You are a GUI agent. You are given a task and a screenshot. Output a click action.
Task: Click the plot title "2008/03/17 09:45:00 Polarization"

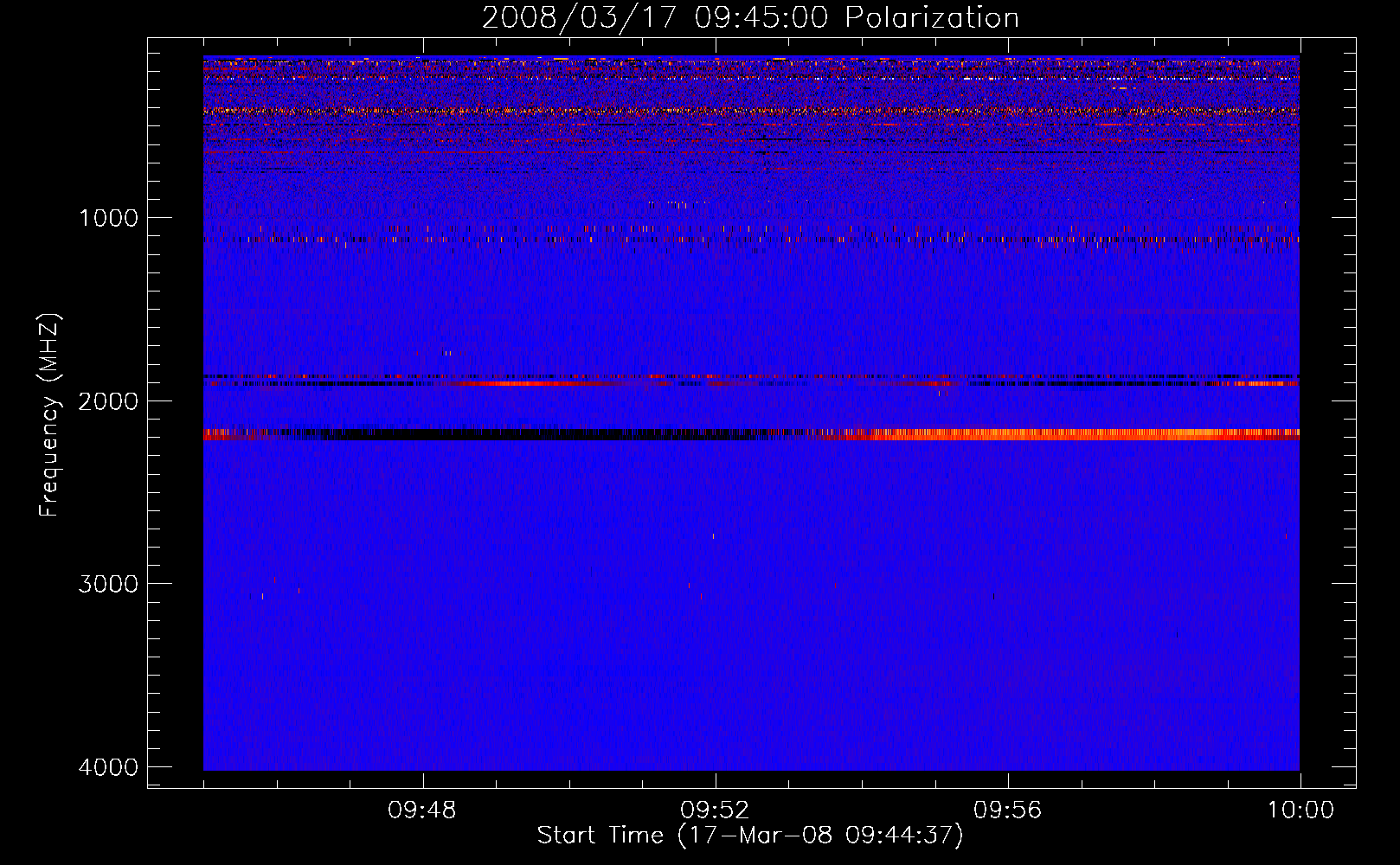pyautogui.click(x=750, y=17)
